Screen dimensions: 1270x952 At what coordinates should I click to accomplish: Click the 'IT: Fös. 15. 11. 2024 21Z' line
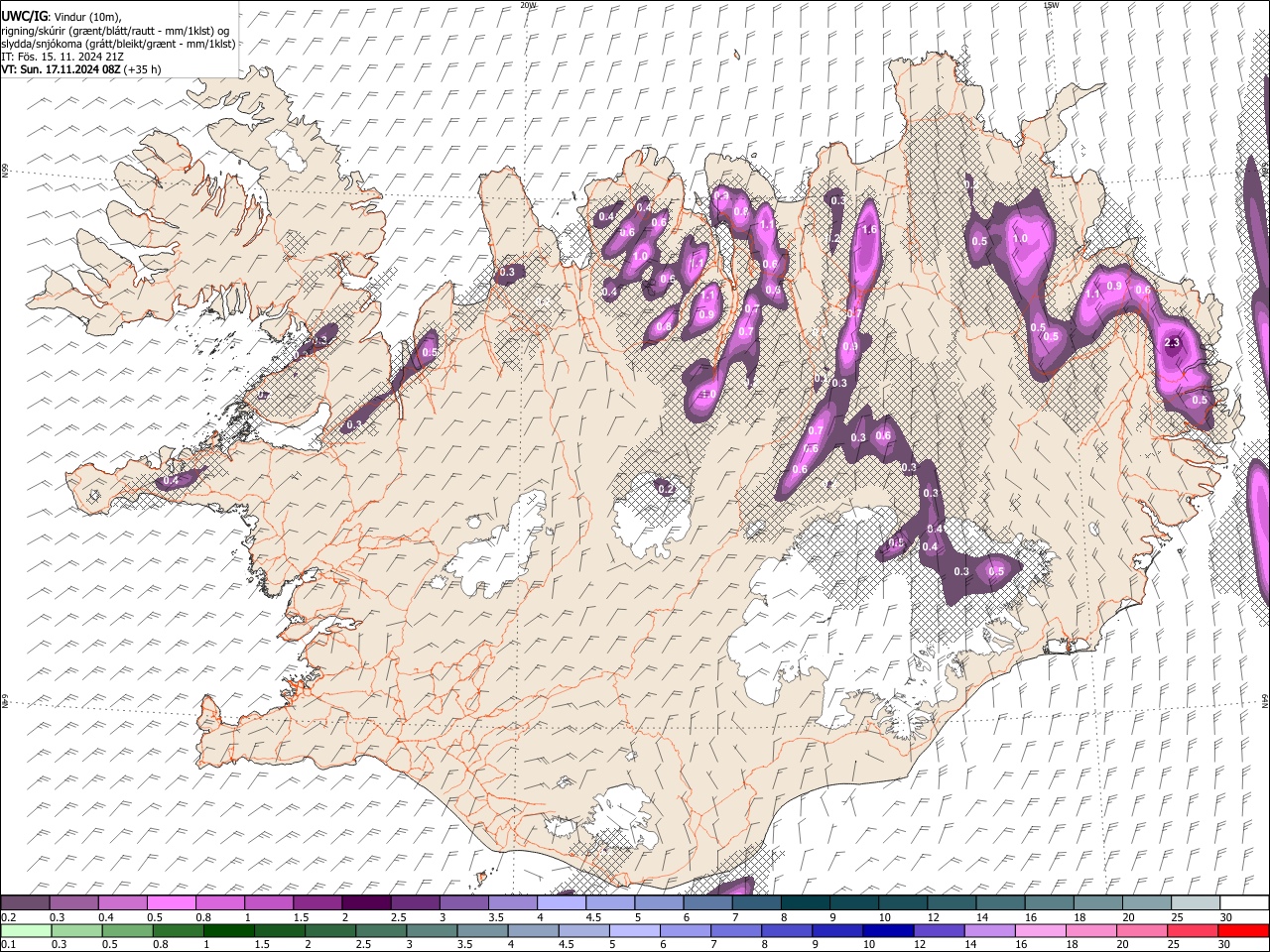[63, 57]
